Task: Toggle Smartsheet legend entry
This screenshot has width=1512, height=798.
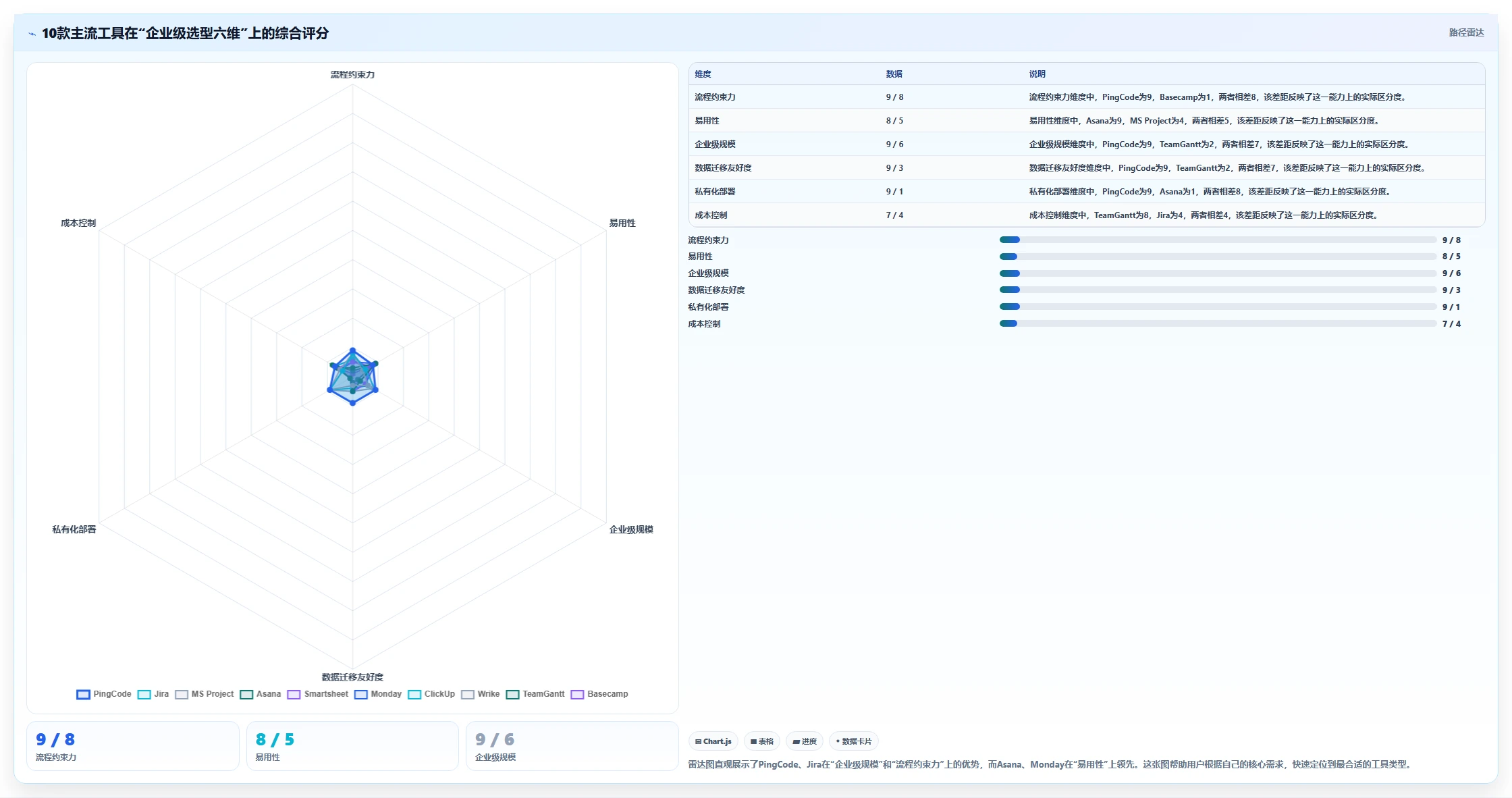Action: [318, 694]
